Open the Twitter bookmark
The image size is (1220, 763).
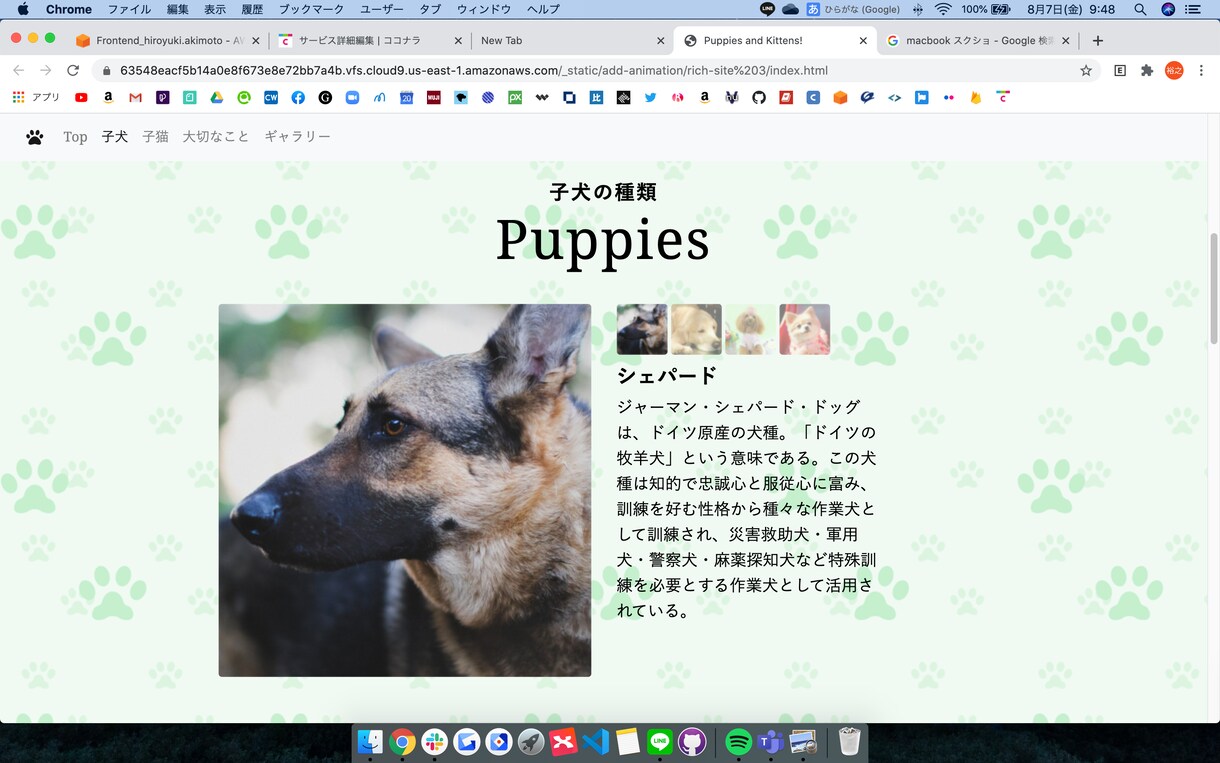coord(650,97)
